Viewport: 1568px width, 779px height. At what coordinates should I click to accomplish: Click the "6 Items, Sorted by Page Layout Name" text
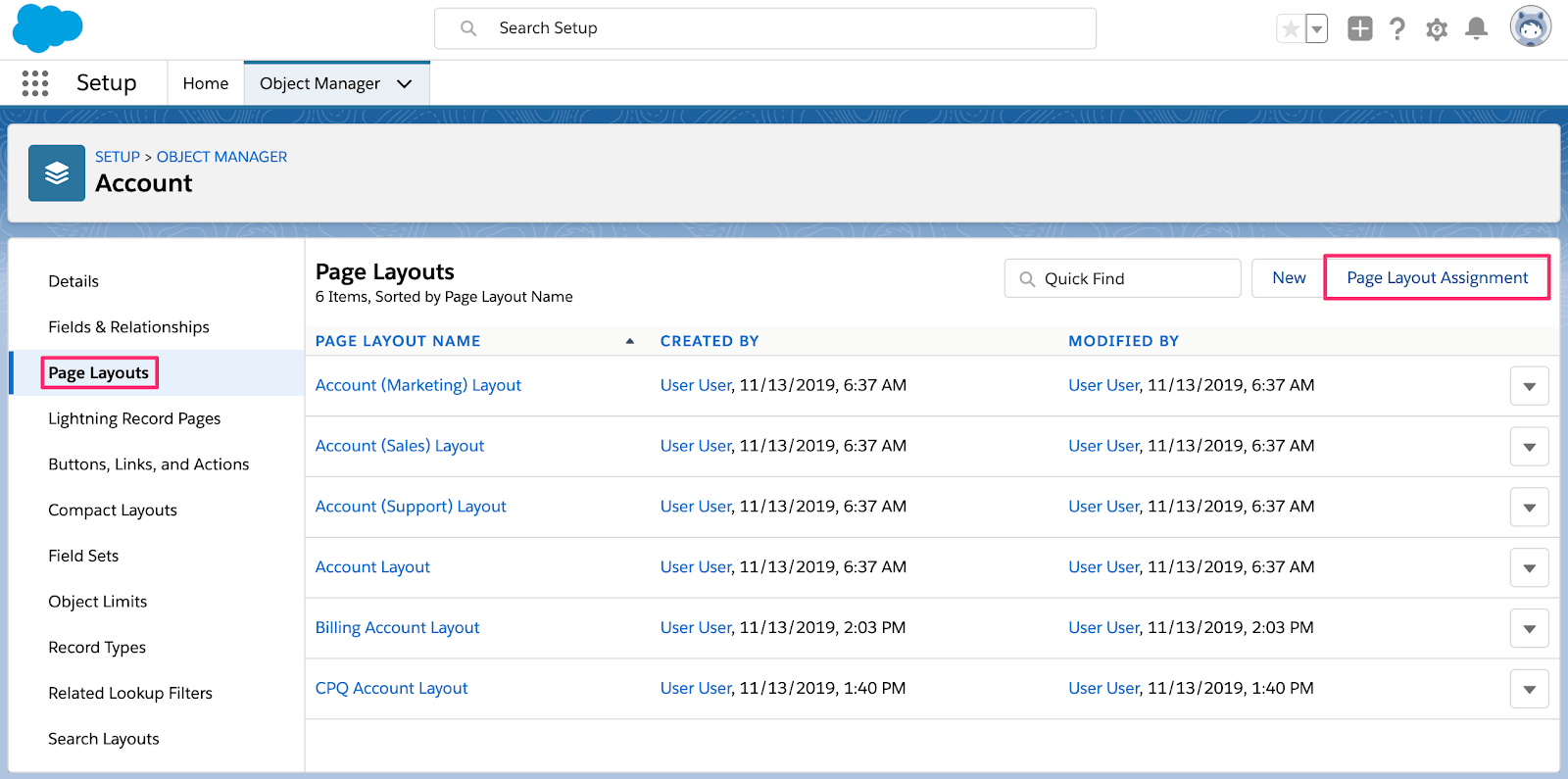click(444, 297)
